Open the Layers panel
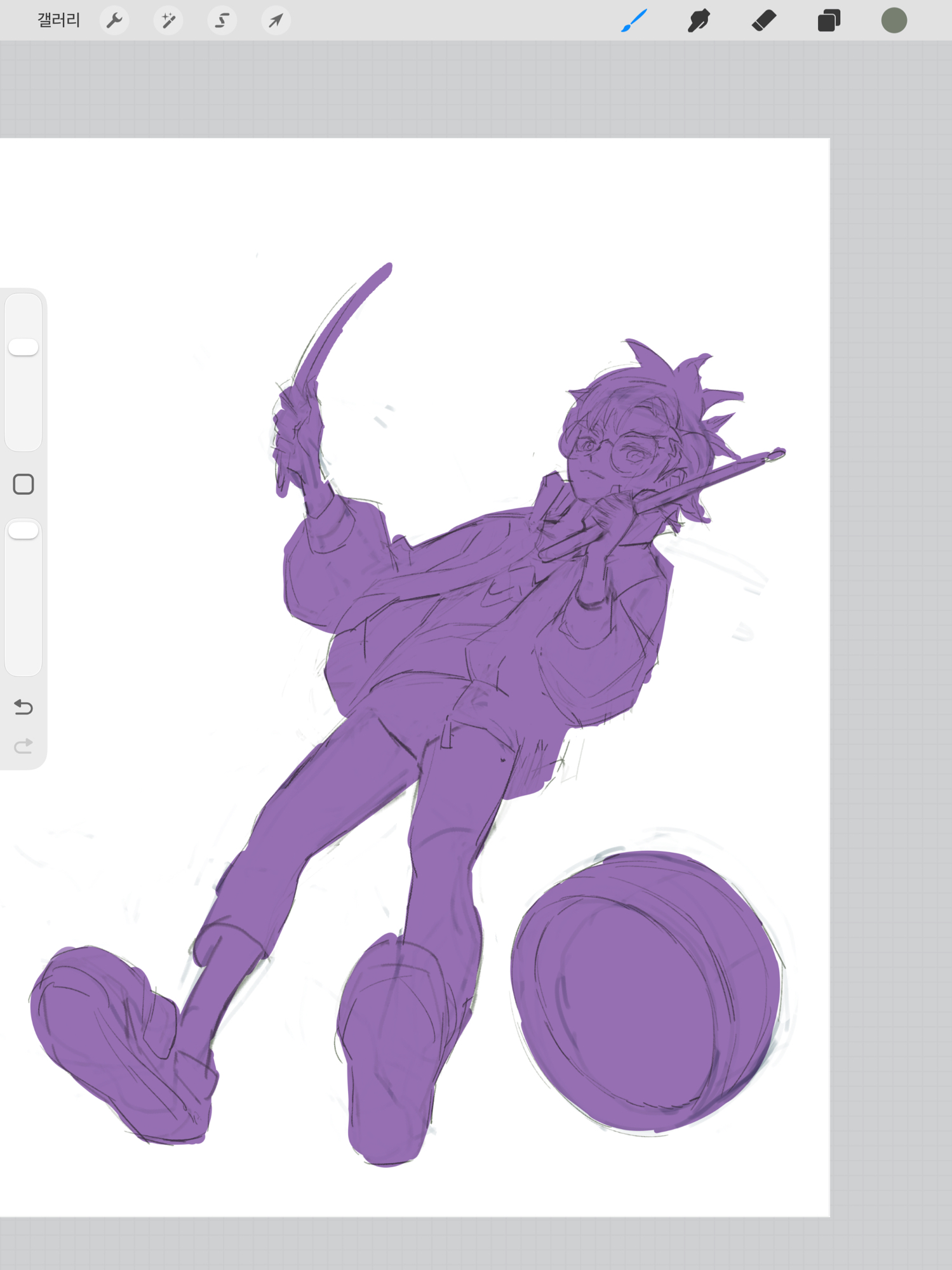952x1270 pixels. (829, 20)
